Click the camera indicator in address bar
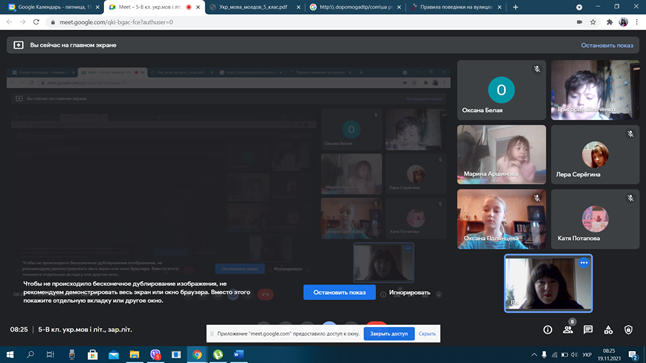 pos(579,22)
